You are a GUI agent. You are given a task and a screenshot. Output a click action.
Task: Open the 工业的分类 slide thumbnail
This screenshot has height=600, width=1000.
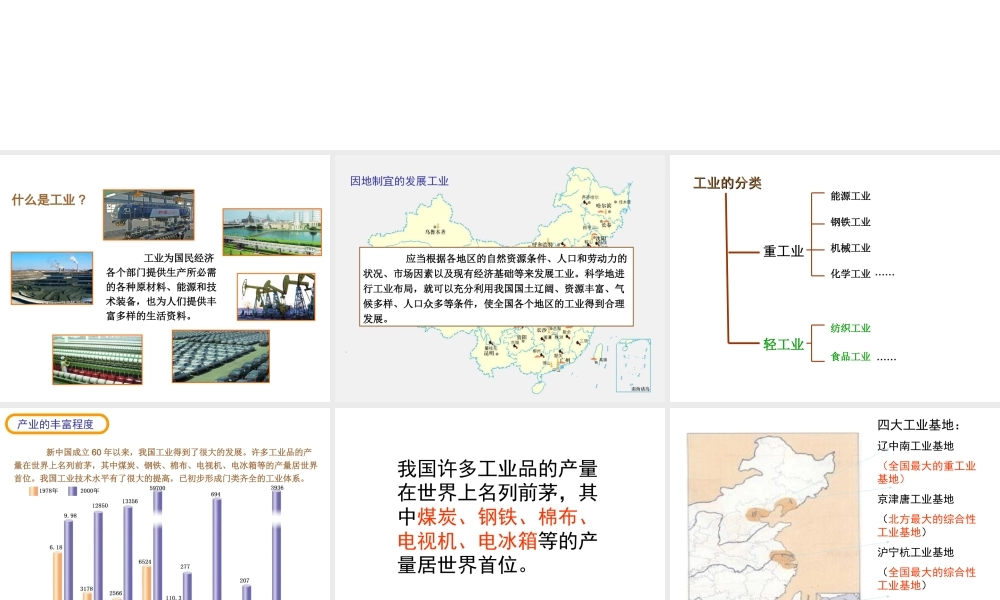(835, 278)
